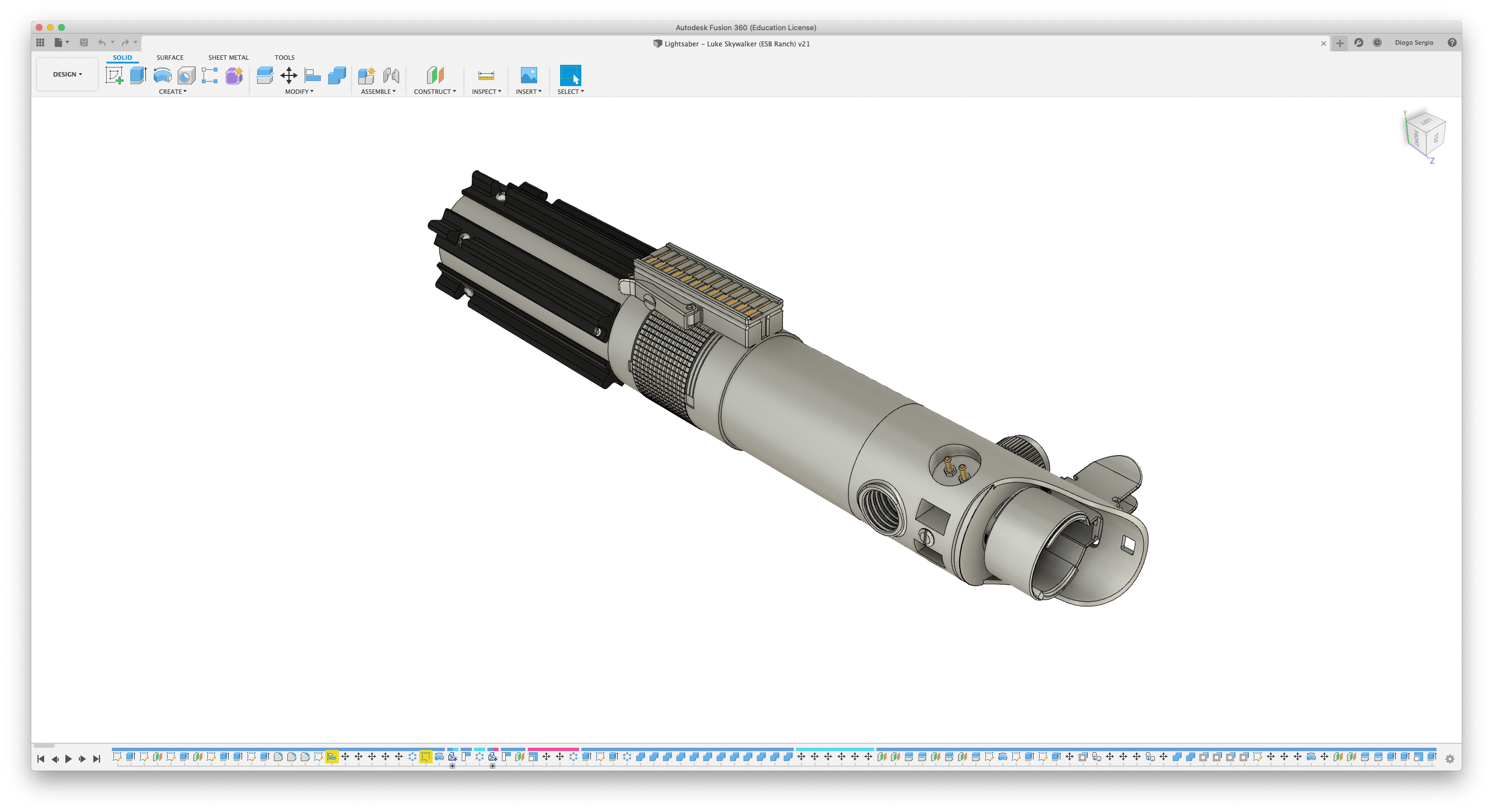Expand the SELECT menu

click(x=570, y=92)
